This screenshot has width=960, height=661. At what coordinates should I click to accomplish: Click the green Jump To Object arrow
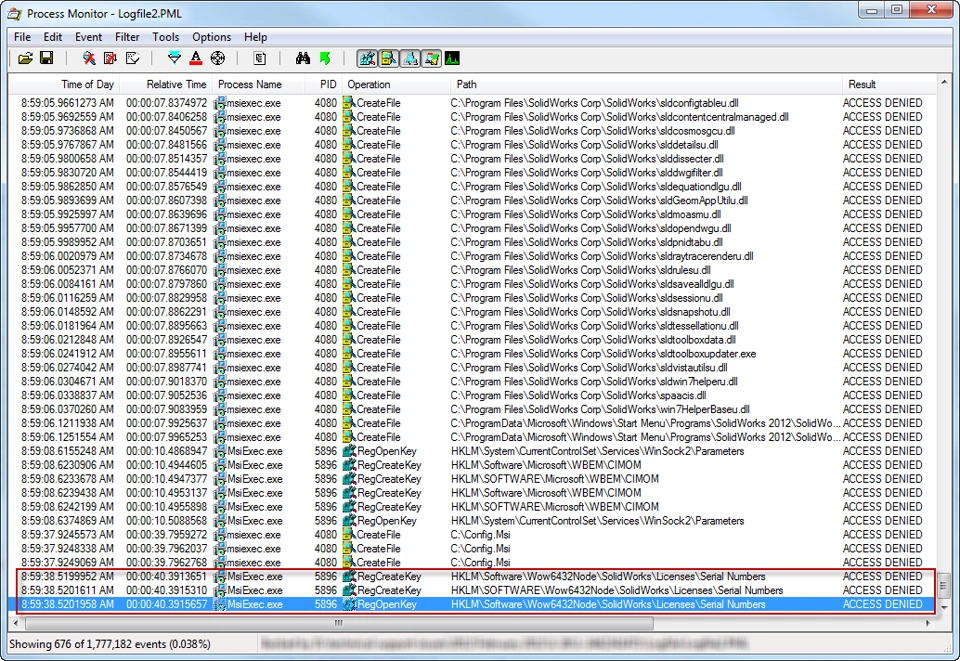[325, 59]
